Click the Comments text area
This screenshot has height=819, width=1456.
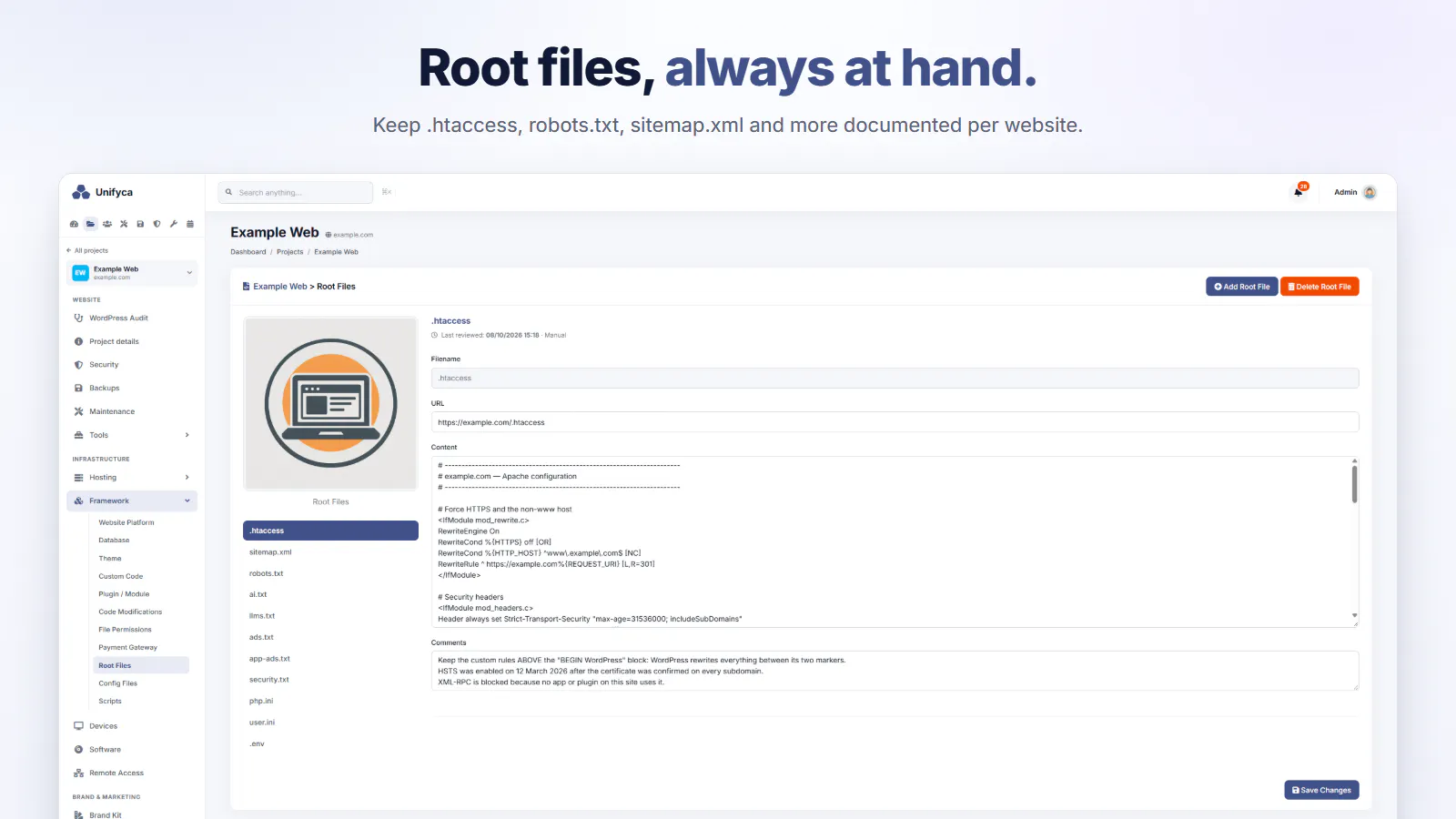895,671
